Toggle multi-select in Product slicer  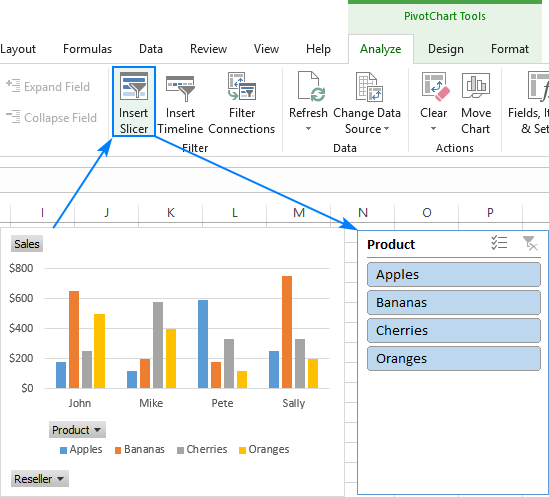click(x=499, y=243)
